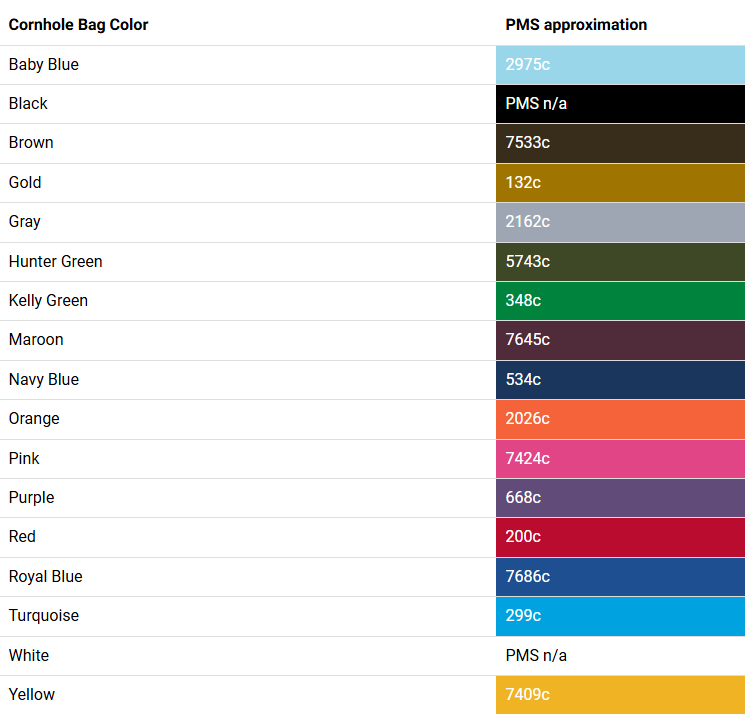Select the Purple 668c color cell

click(621, 498)
